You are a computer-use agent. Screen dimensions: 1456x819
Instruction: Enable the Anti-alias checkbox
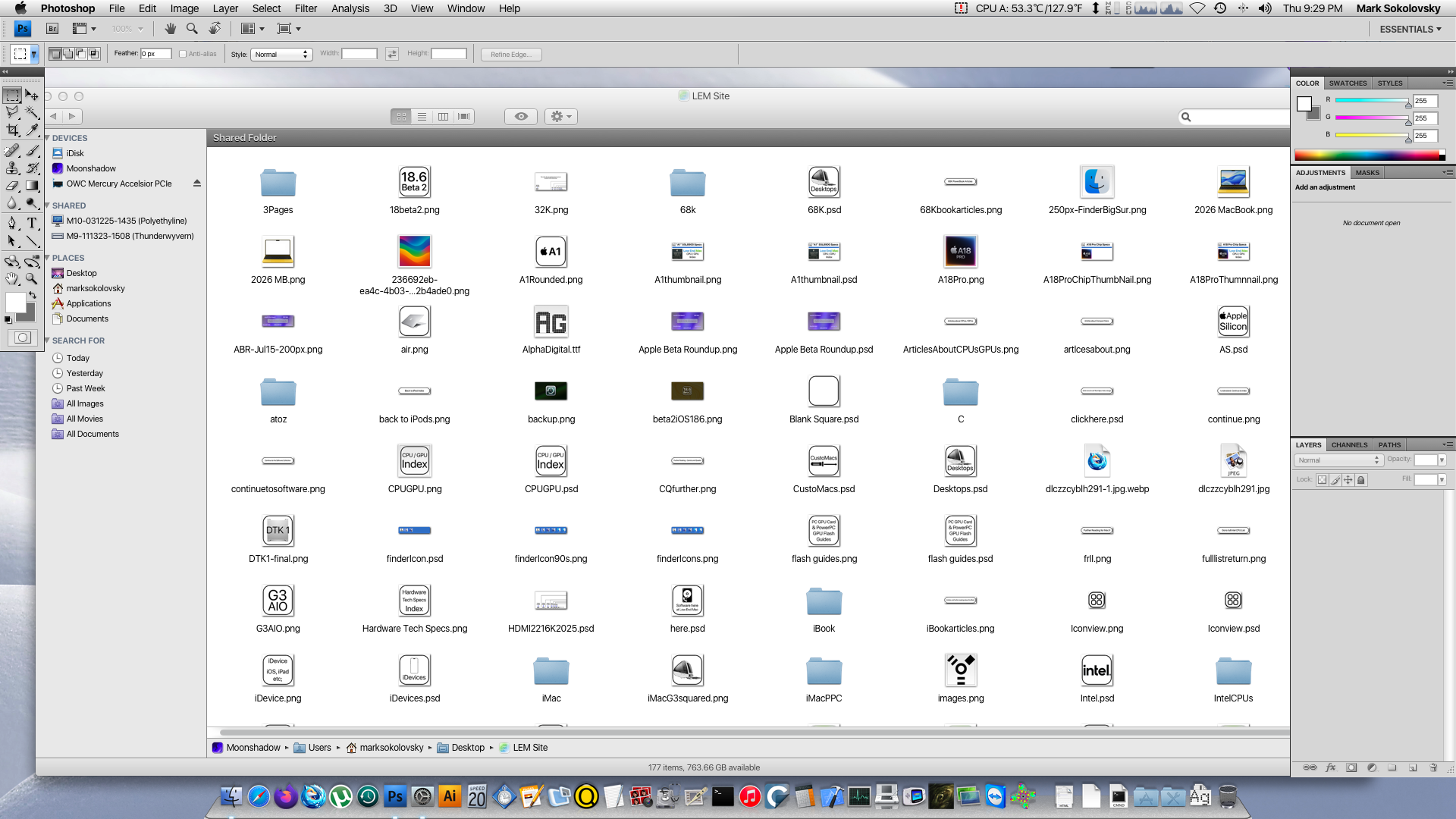click(x=183, y=54)
